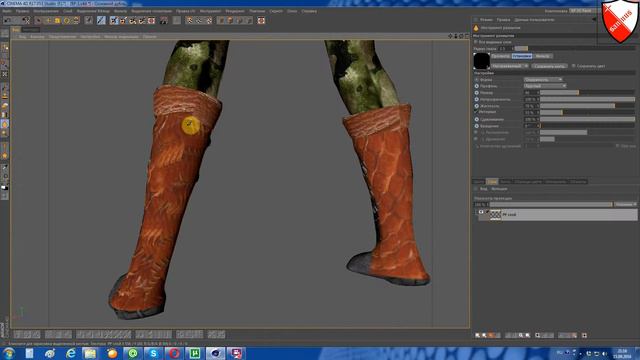Open the Форма dropdown in brush settings
The width and height of the screenshot is (640, 360).
543,80
